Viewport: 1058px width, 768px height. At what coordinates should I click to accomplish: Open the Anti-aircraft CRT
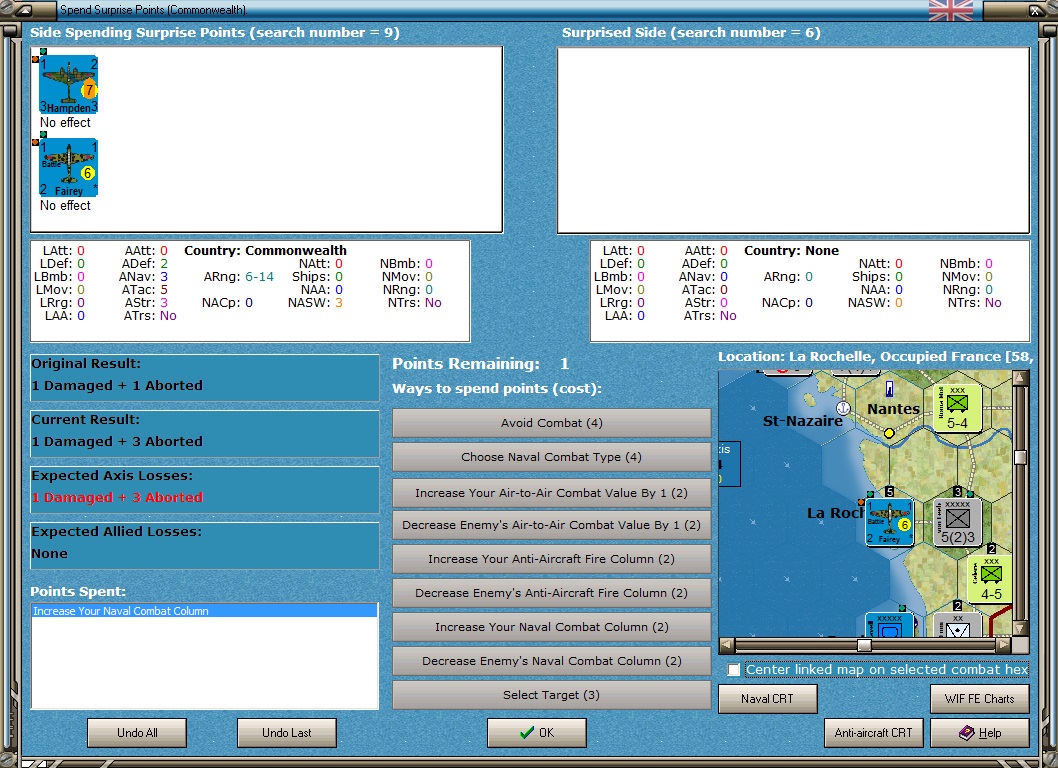click(873, 733)
